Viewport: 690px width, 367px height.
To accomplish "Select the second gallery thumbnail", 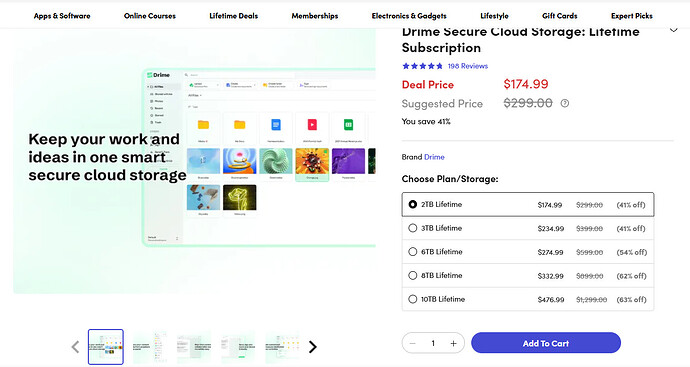I will click(x=150, y=347).
